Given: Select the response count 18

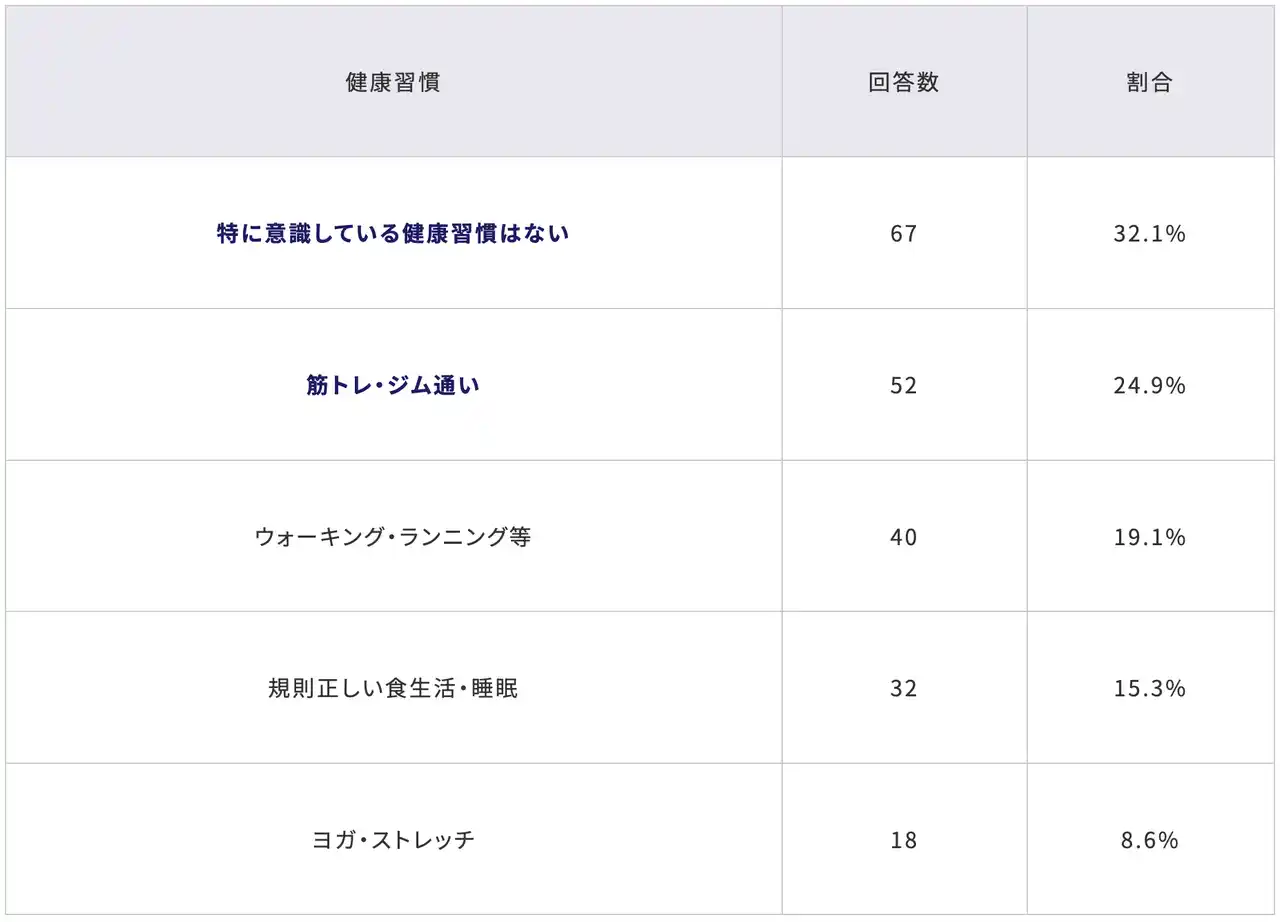Looking at the screenshot, I should 903,840.
